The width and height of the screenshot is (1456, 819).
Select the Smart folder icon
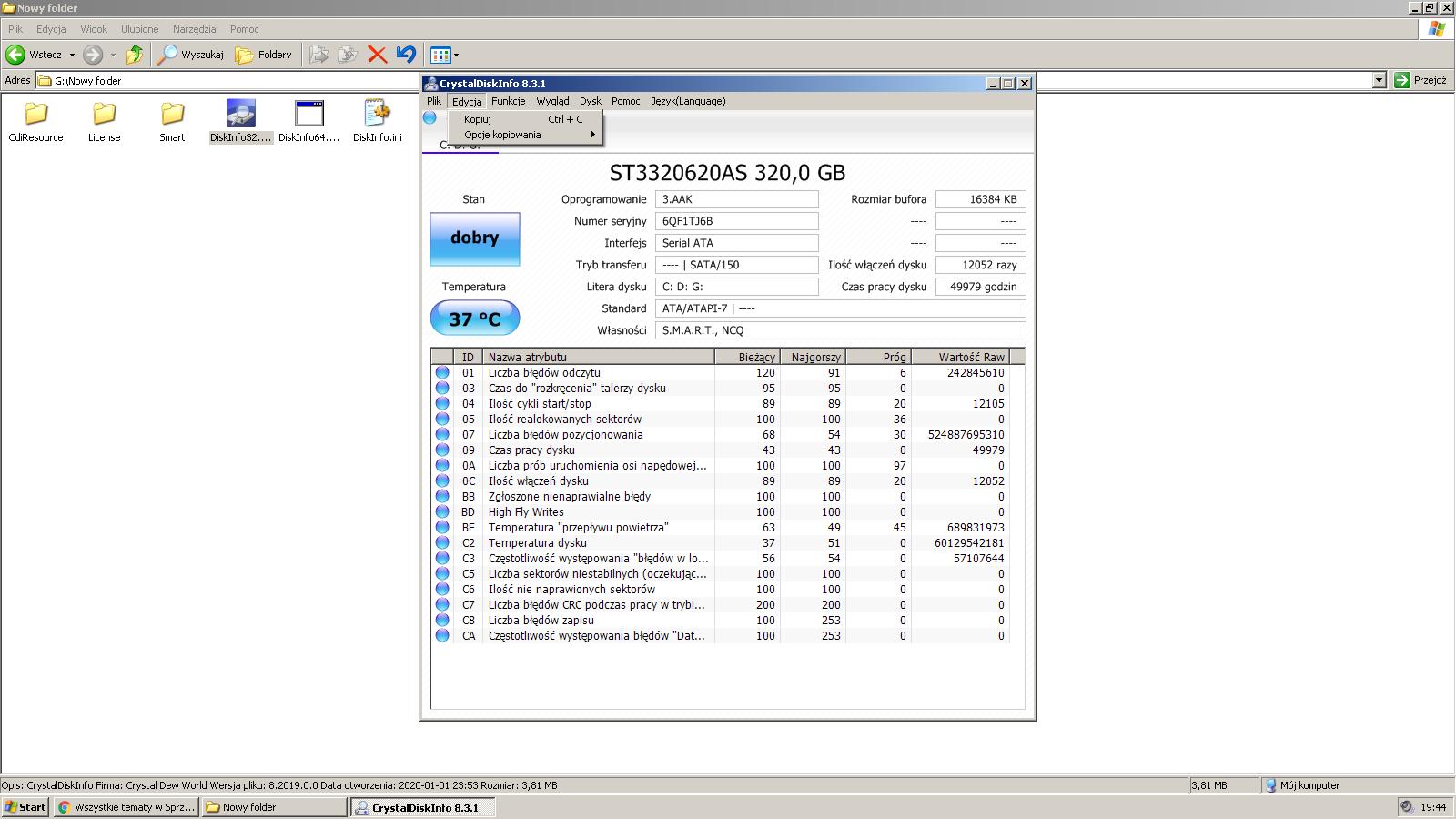coord(172,114)
